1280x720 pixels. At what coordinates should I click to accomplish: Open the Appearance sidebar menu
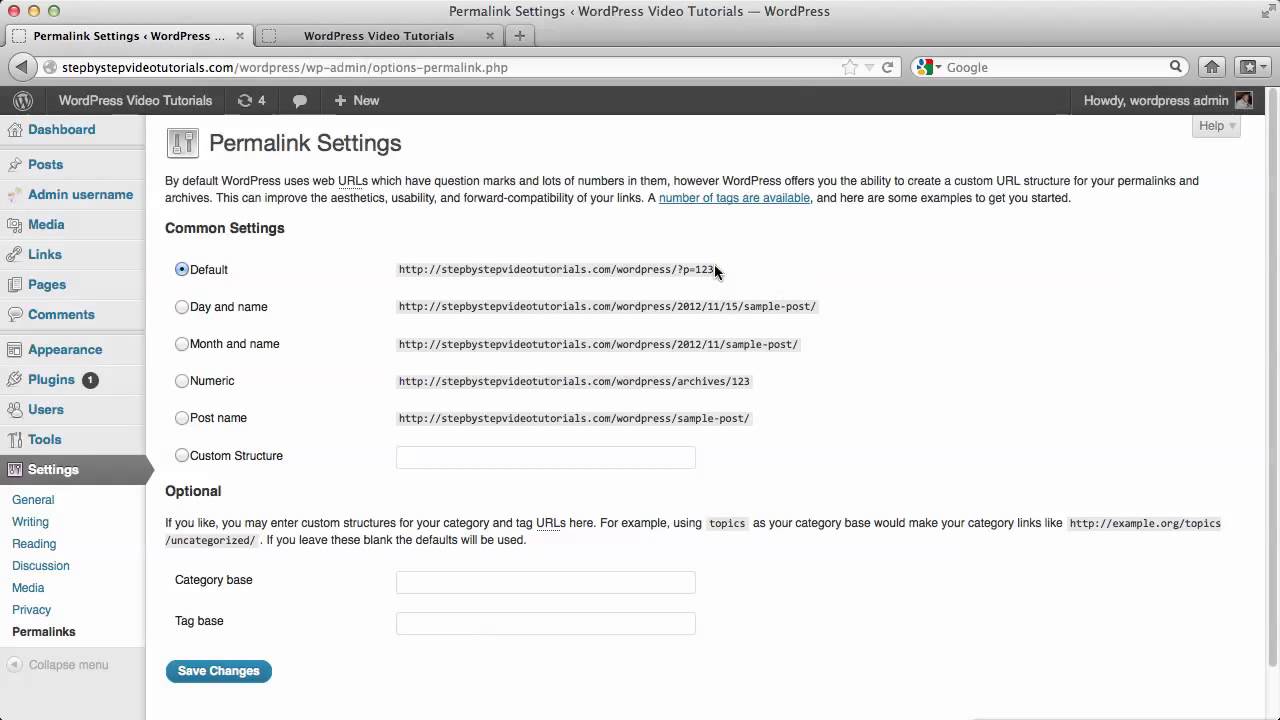coord(65,349)
